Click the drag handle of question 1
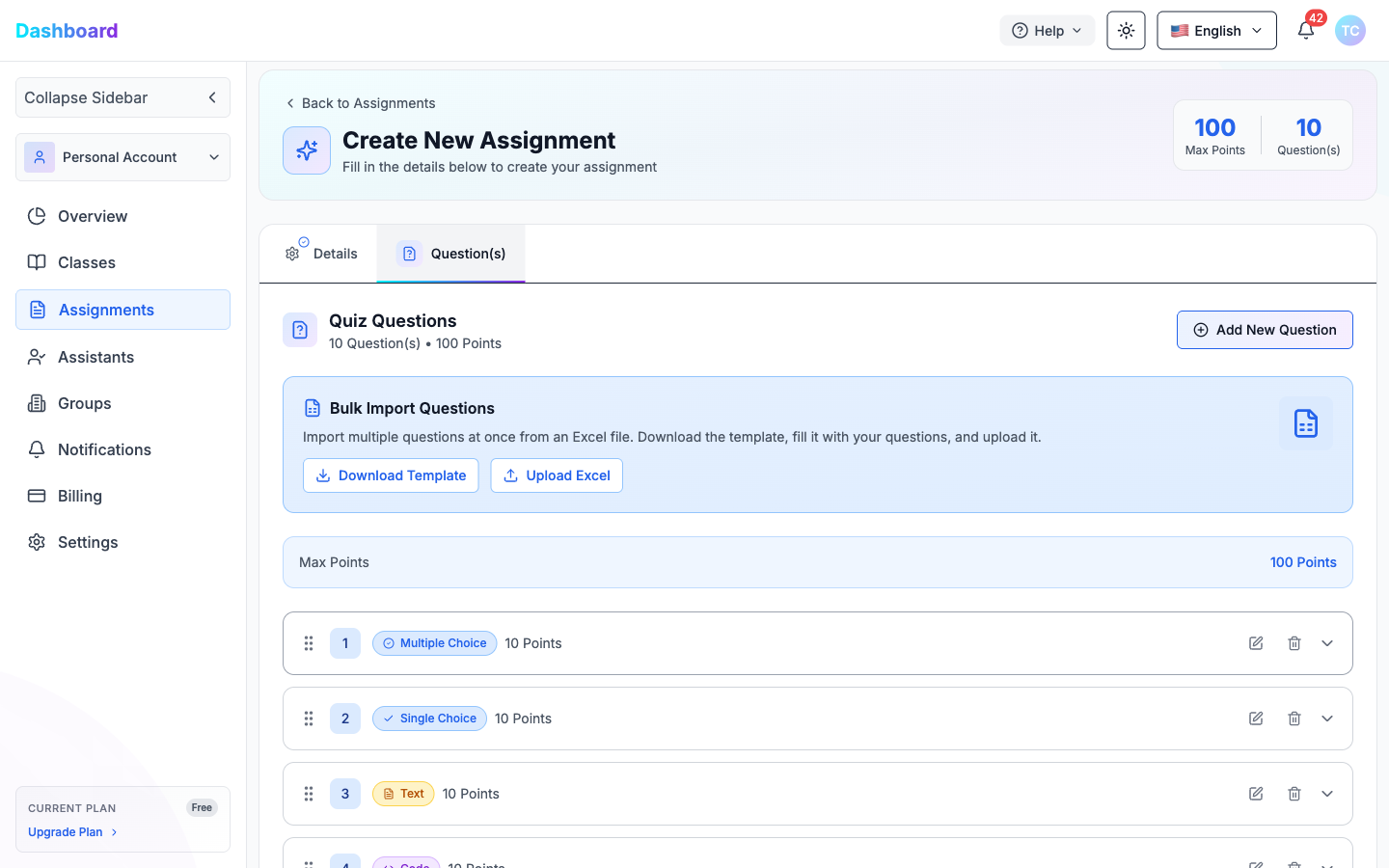 pos(309,643)
